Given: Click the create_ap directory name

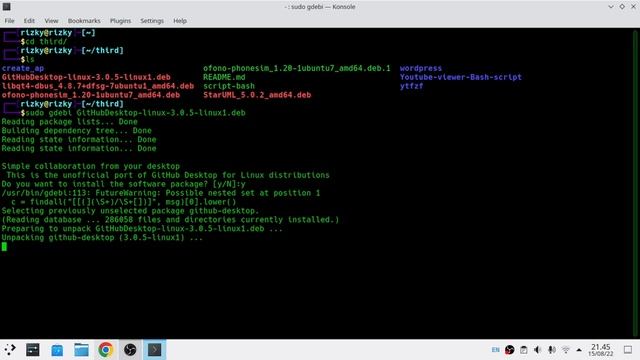Looking at the screenshot, I should pos(23,68).
